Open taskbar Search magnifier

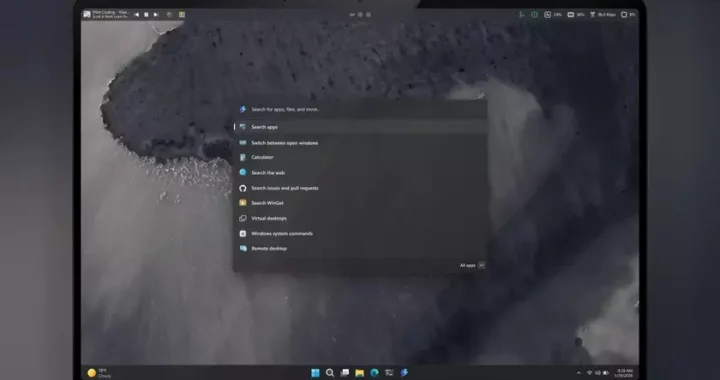[330, 373]
